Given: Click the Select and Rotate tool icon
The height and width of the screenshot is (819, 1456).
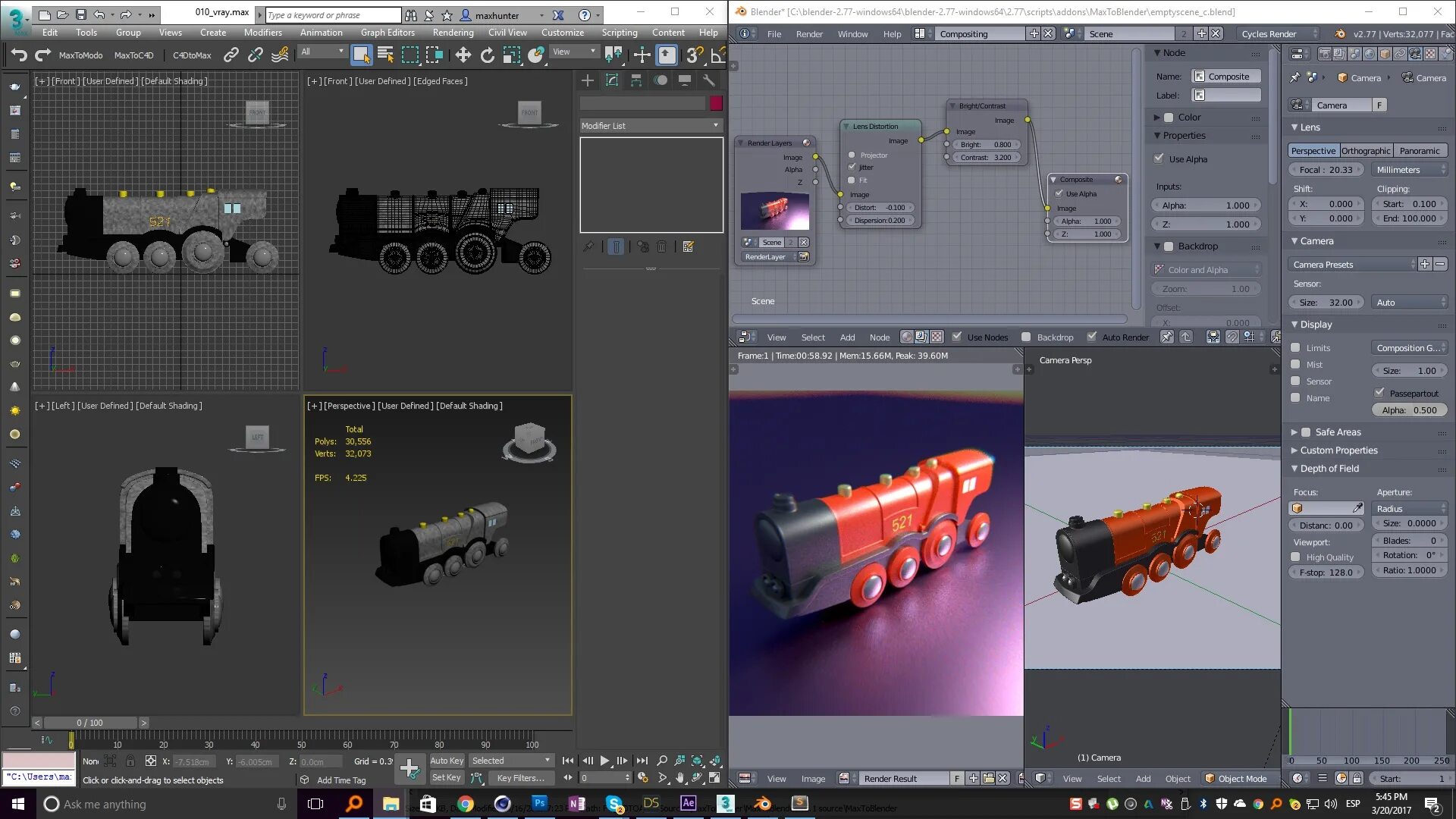Looking at the screenshot, I should 487,55.
